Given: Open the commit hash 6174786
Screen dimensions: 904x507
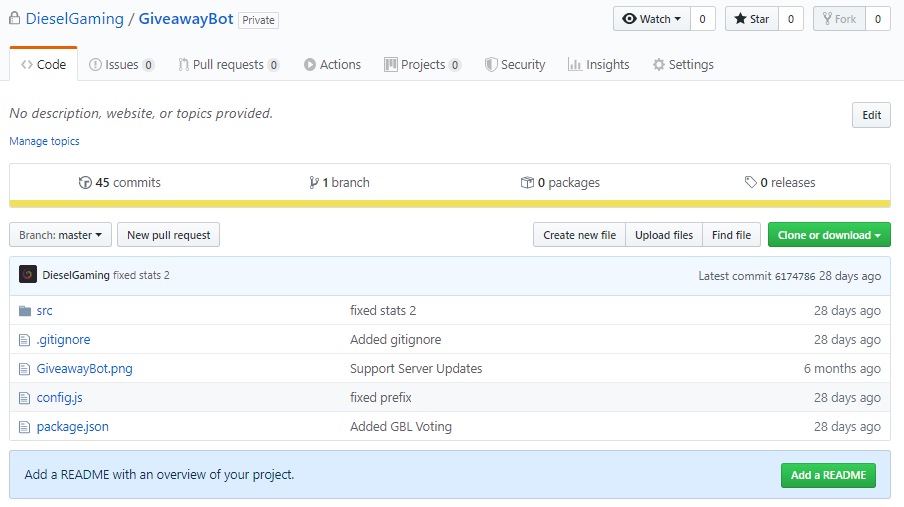Looking at the screenshot, I should pos(794,276).
